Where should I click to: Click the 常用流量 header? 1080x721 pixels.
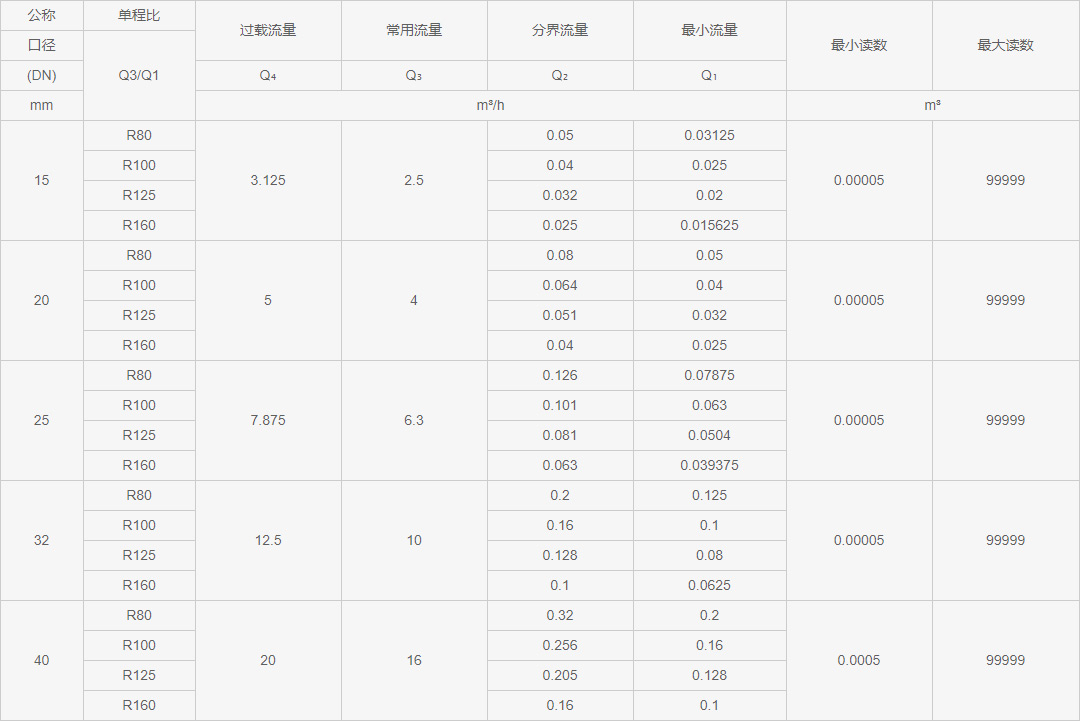click(414, 30)
